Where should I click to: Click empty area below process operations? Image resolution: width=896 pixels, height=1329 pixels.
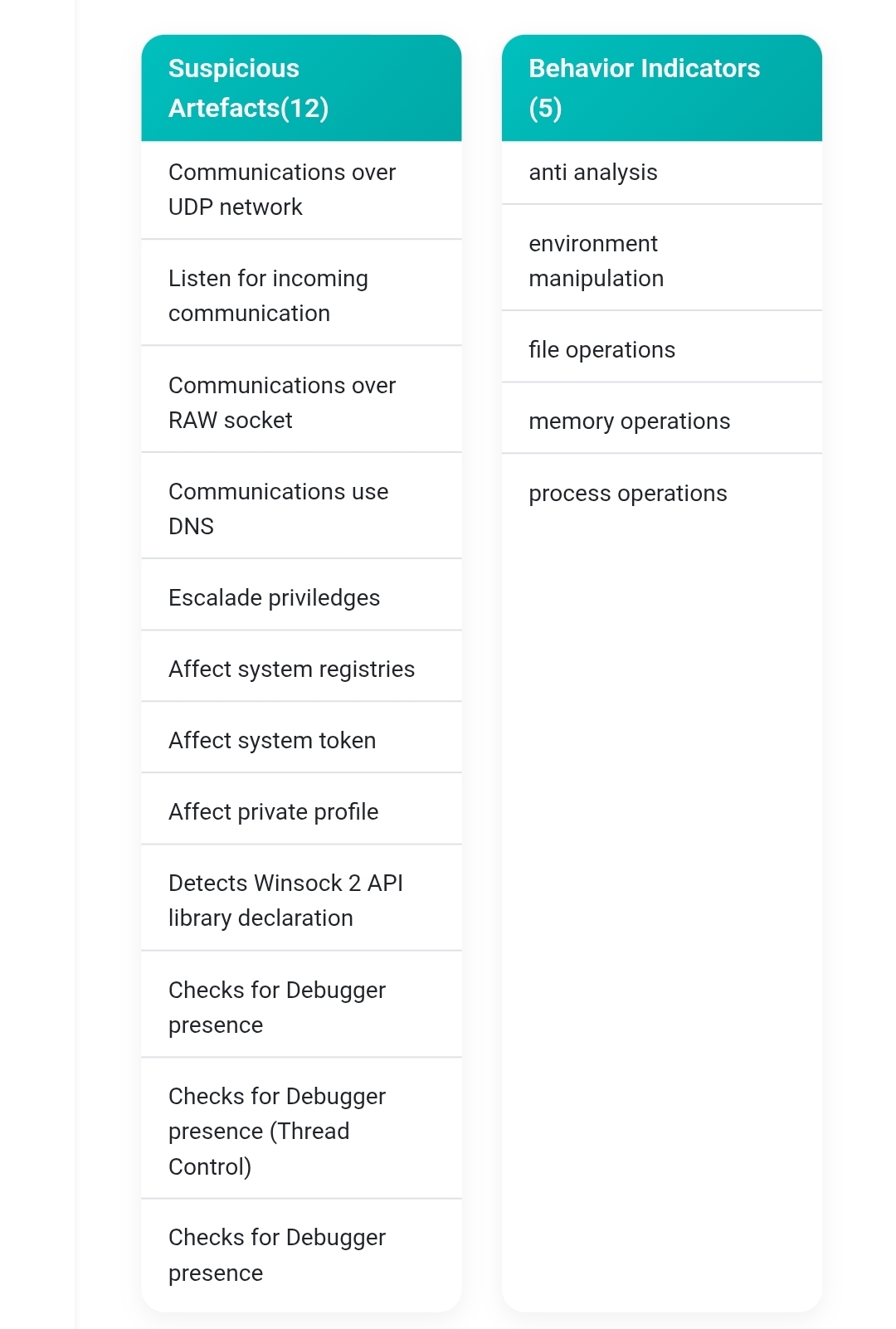[661, 913]
